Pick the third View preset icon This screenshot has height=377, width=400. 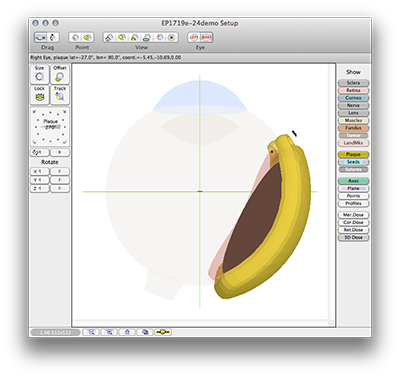[x=134, y=37]
